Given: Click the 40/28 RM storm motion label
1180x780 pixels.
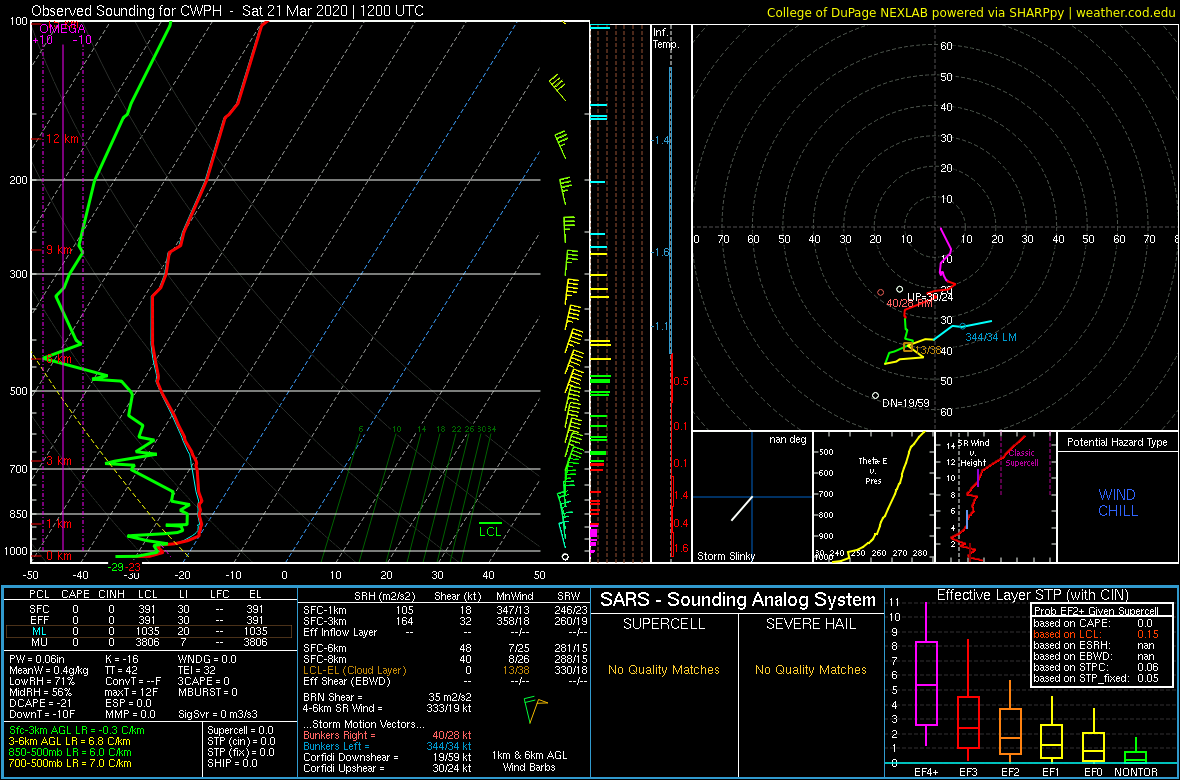Looking at the screenshot, I should coord(911,303).
